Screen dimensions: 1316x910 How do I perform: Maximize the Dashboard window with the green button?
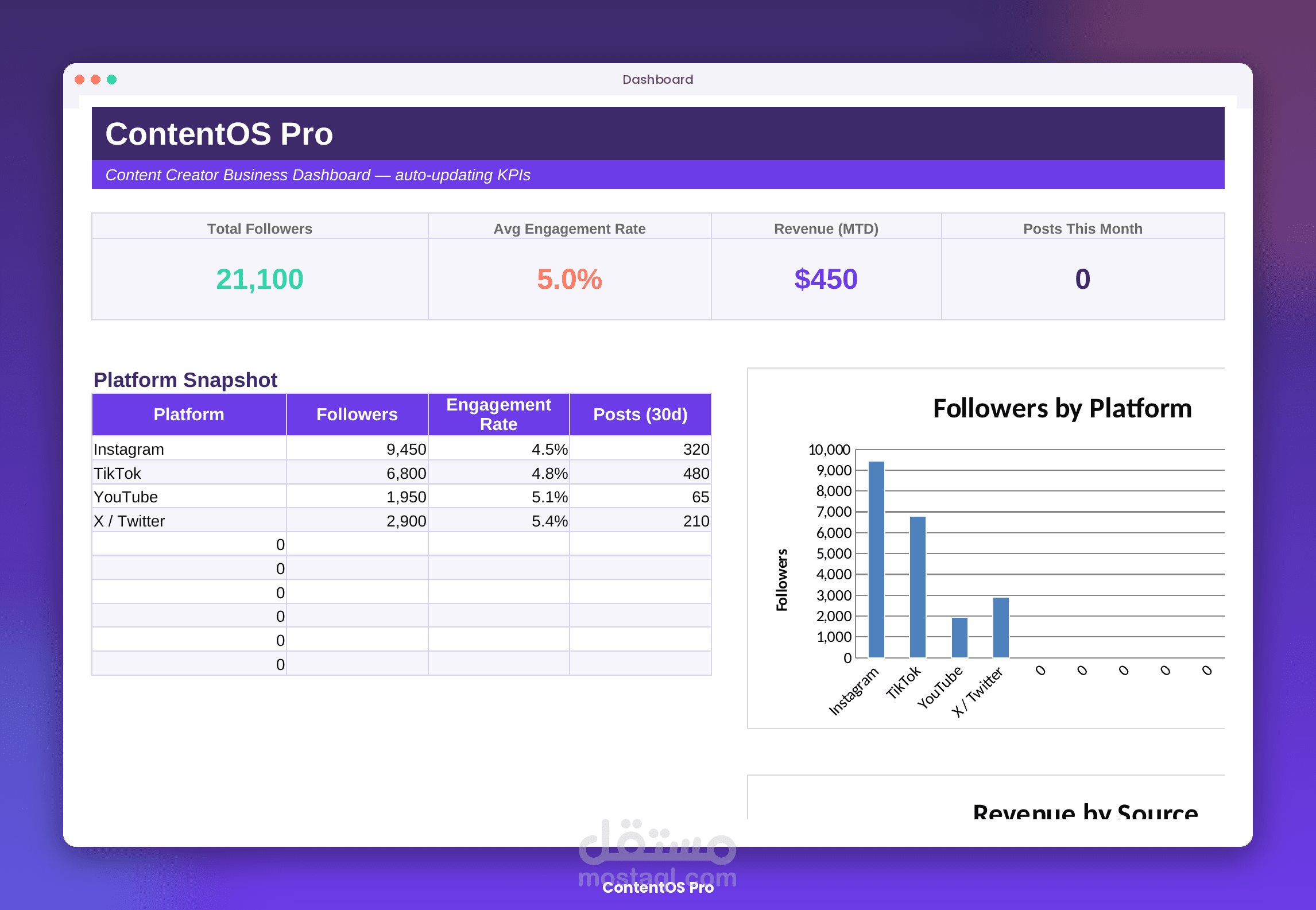click(x=112, y=80)
